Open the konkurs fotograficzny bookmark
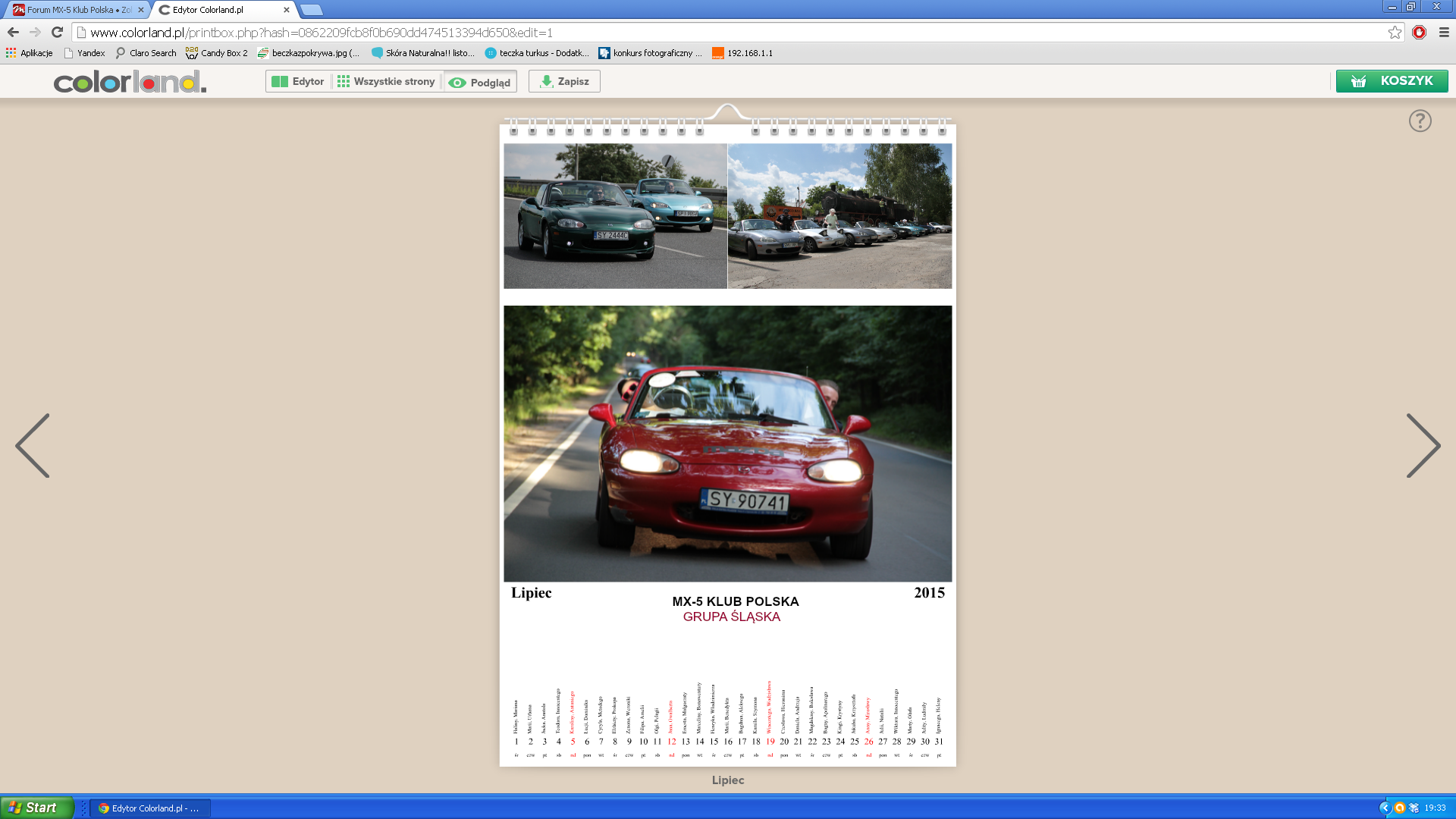The width and height of the screenshot is (1456, 819). click(651, 53)
